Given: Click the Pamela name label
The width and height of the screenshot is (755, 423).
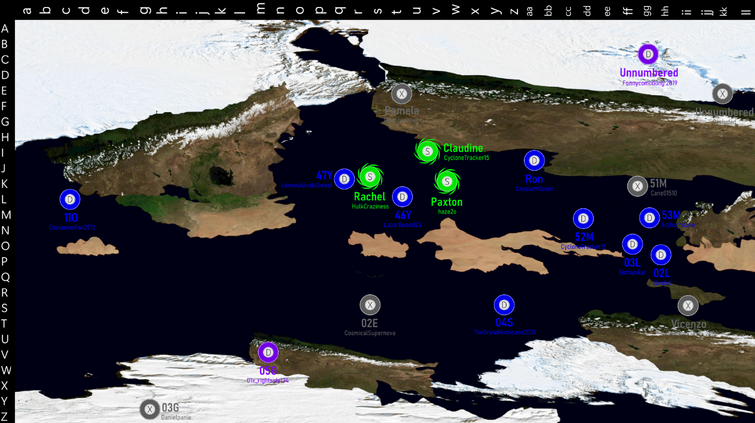Looking at the screenshot, I should click(x=402, y=111).
